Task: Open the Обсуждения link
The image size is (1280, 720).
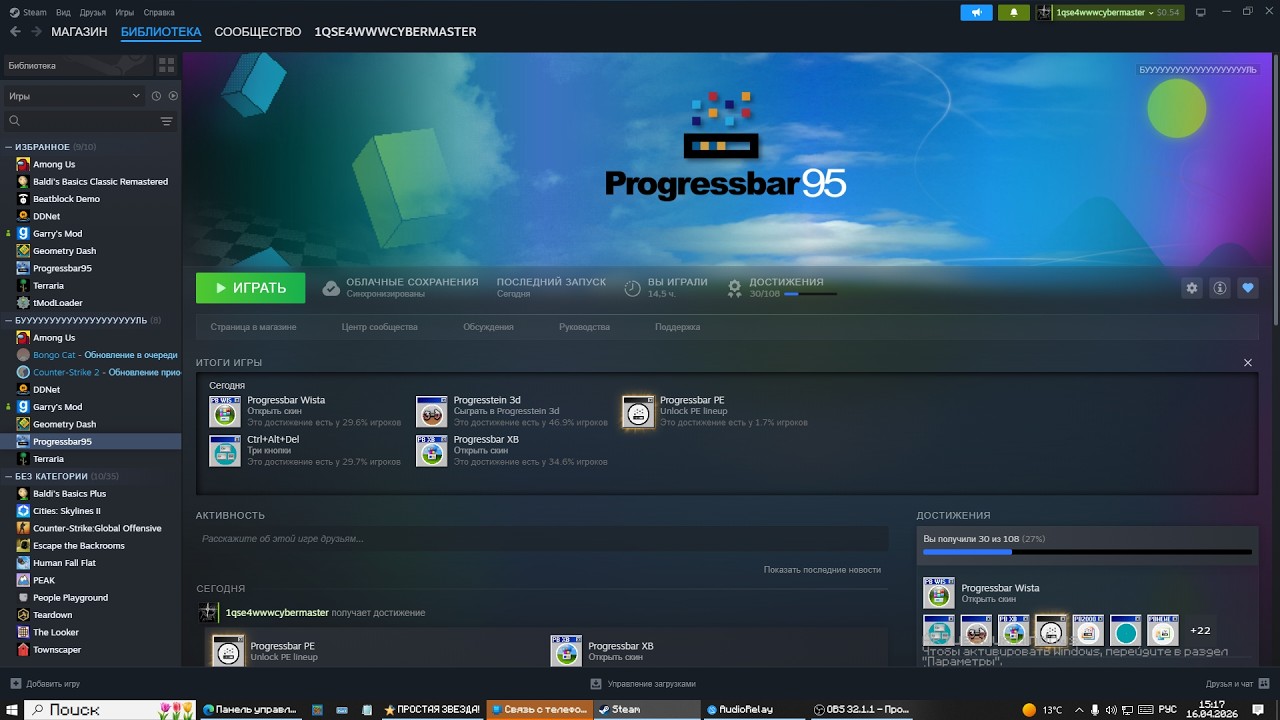Action: [488, 327]
